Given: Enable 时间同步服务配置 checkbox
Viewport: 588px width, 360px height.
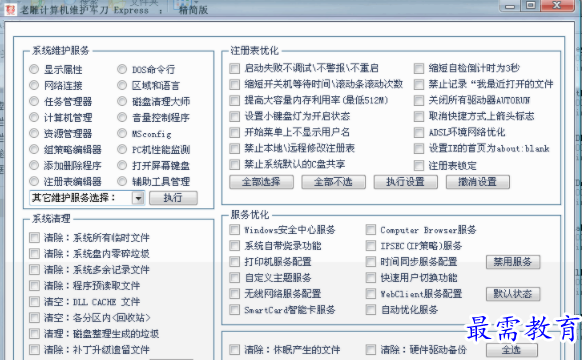Looking at the screenshot, I should (371, 262).
